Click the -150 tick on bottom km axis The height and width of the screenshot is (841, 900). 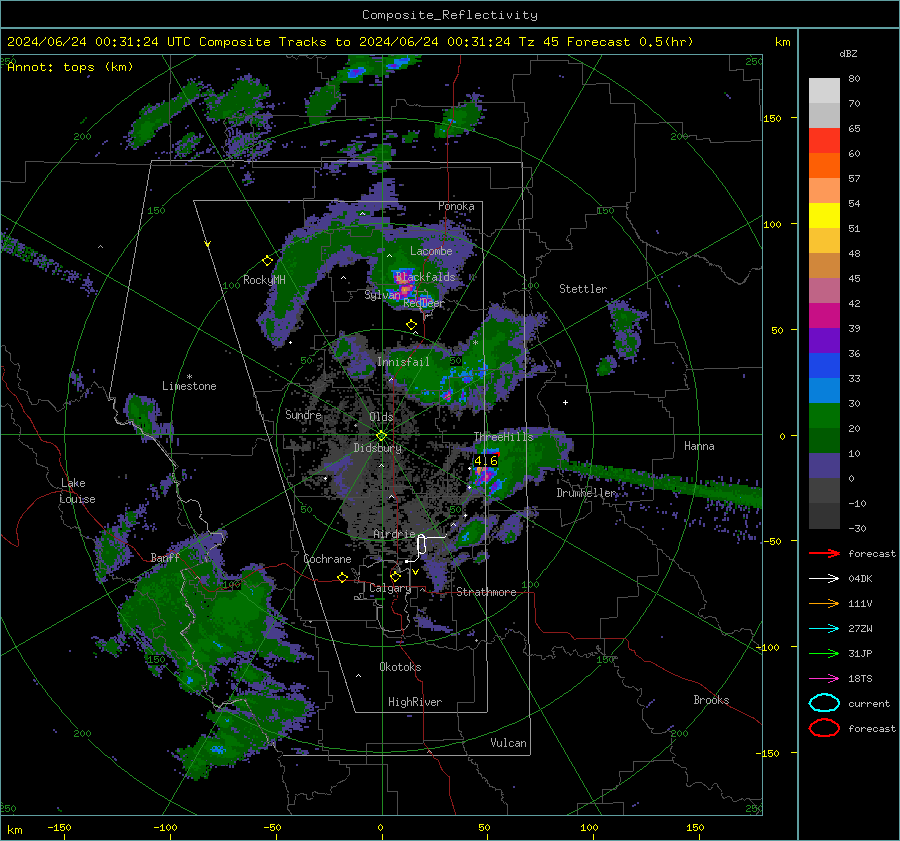(x=59, y=827)
